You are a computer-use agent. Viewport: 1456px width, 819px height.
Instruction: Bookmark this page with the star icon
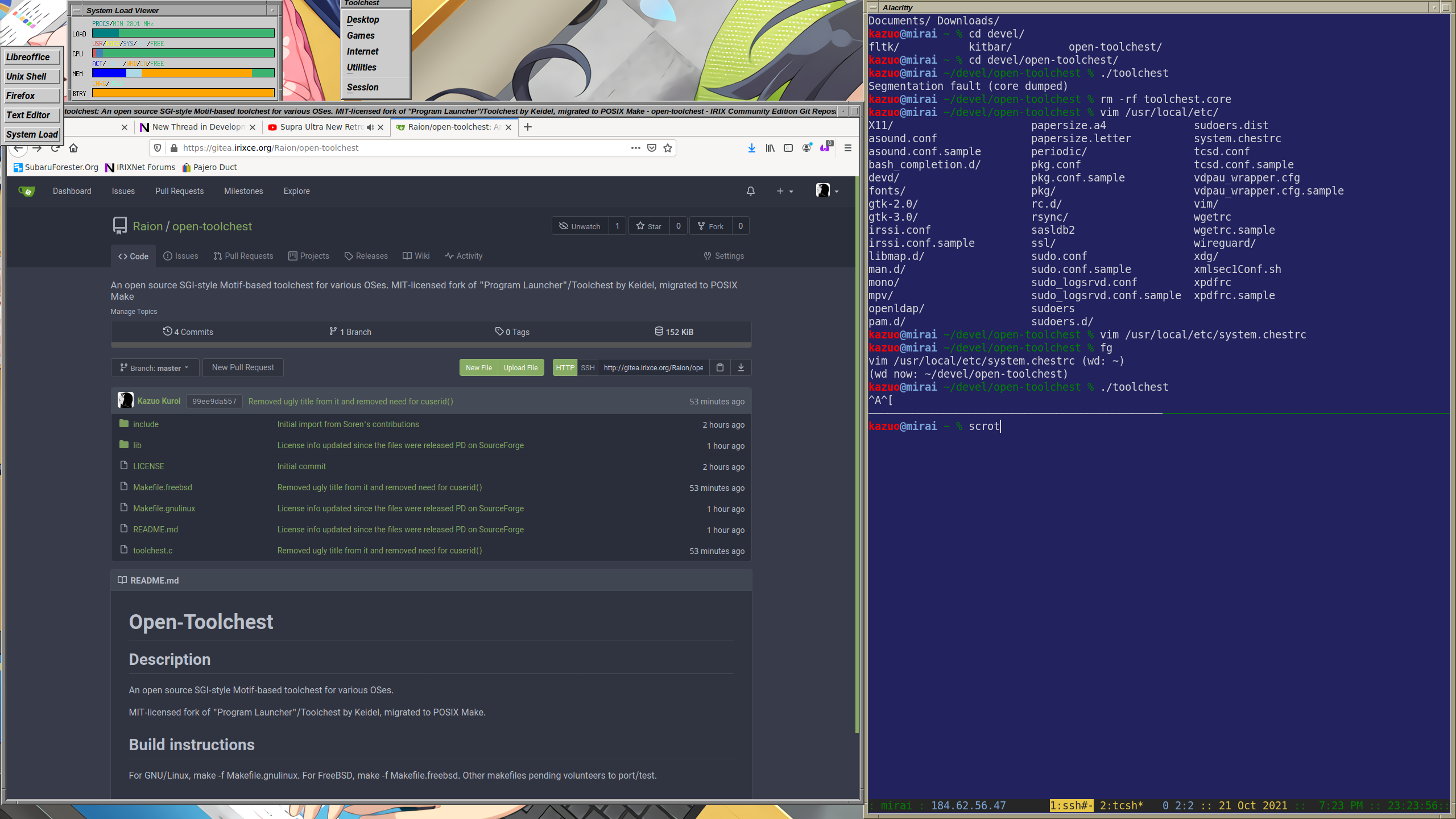668,148
